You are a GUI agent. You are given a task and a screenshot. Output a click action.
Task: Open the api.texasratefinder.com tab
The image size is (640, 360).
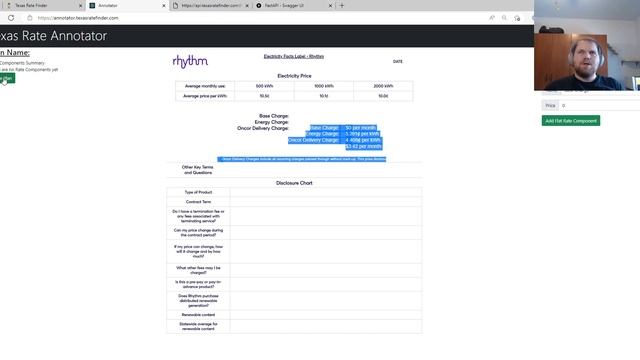click(210, 6)
